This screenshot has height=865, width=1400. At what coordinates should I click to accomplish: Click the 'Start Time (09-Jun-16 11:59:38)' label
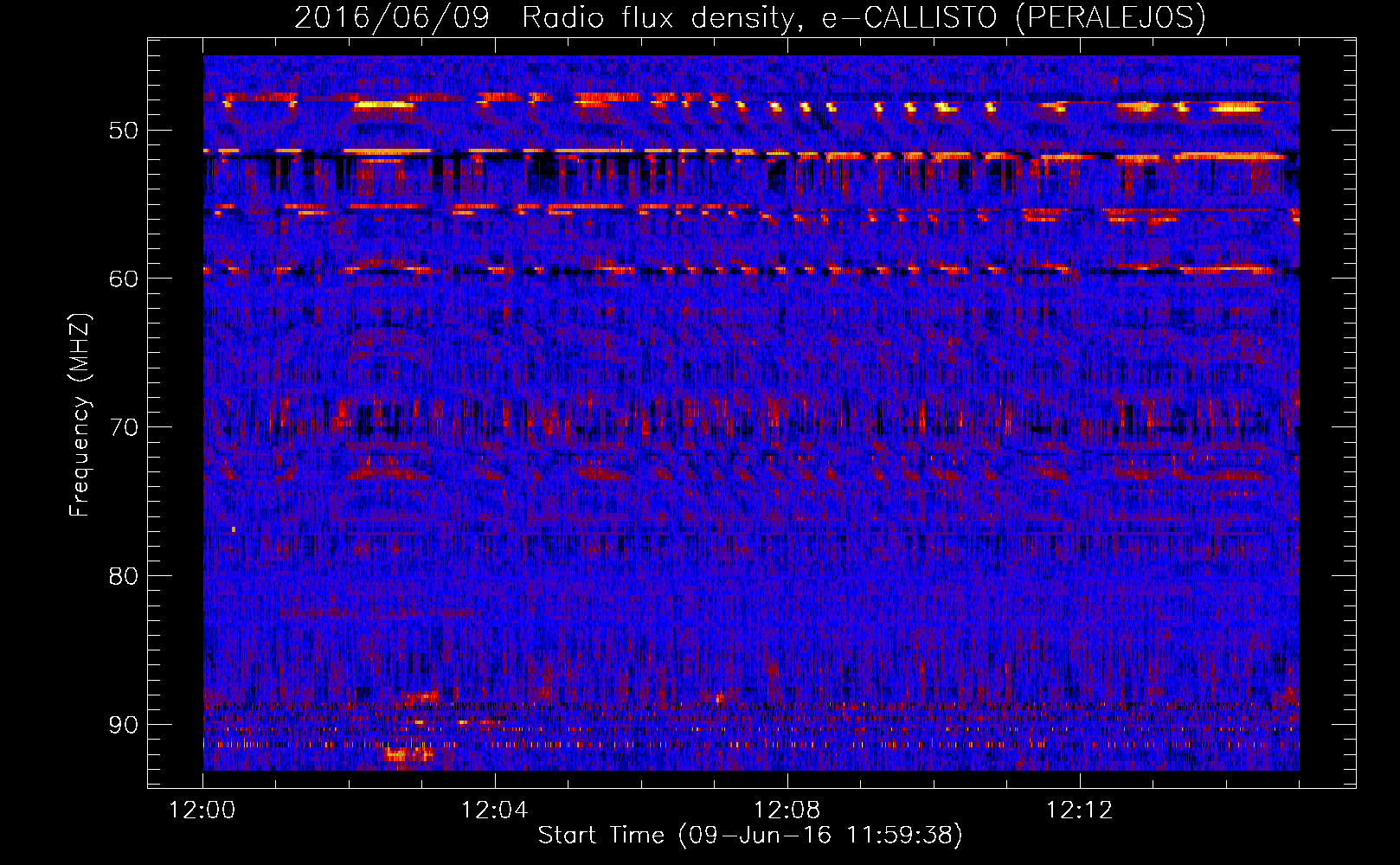(750, 836)
